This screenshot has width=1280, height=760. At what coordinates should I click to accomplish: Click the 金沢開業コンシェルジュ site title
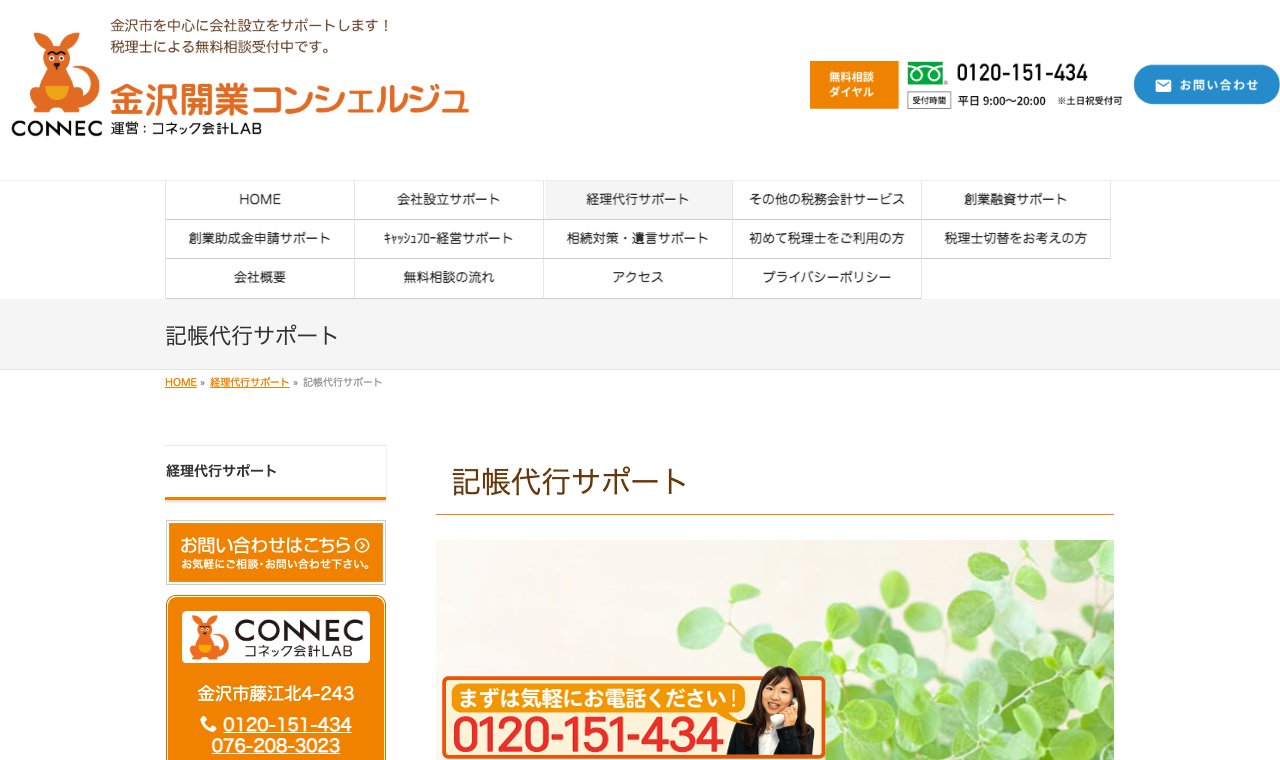[289, 99]
